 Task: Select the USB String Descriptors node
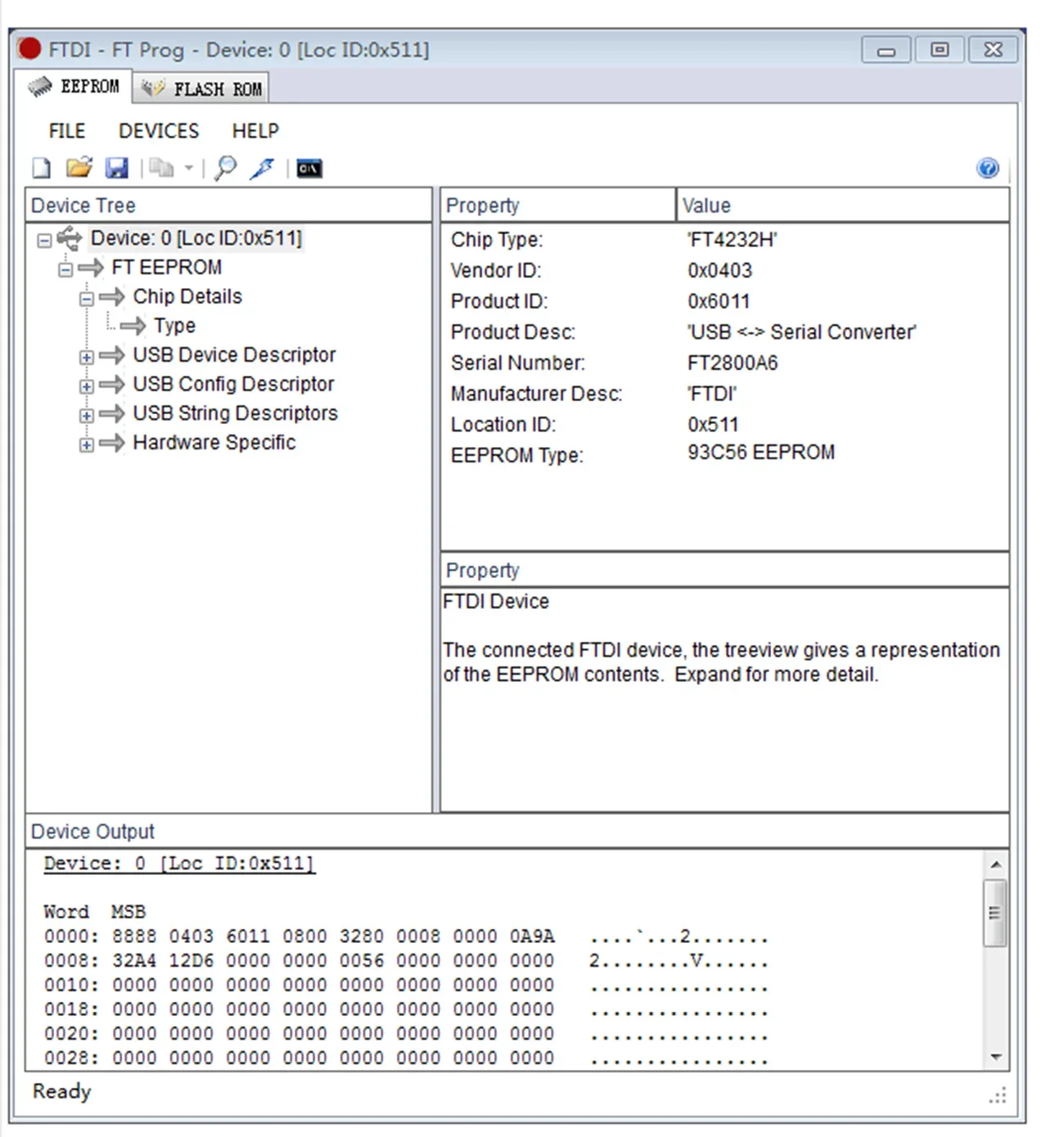(x=234, y=413)
